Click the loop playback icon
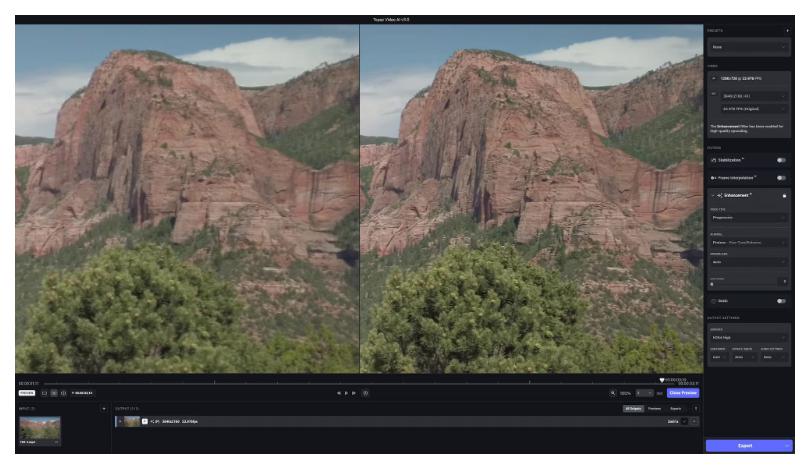The image size is (804, 466). pyautogui.click(x=365, y=393)
